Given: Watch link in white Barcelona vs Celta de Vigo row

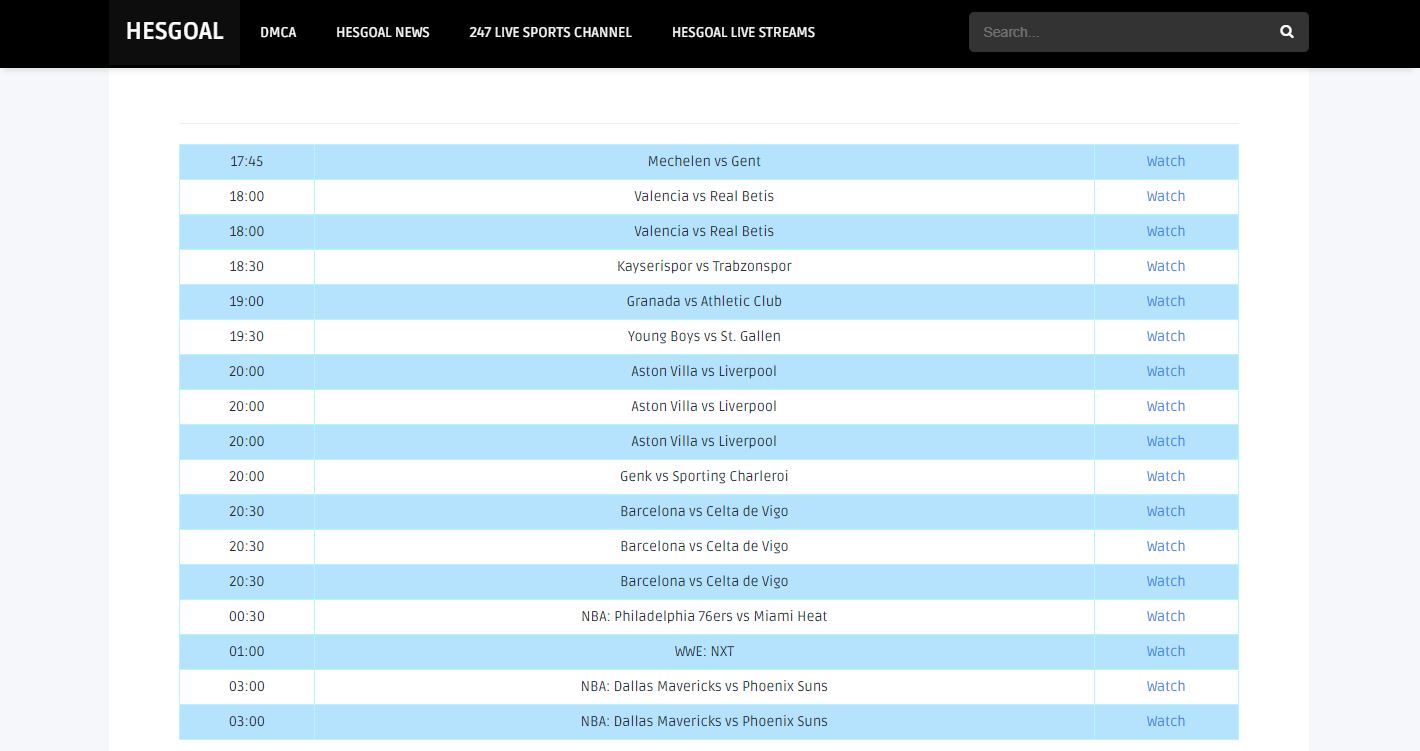Looking at the screenshot, I should point(1166,546).
